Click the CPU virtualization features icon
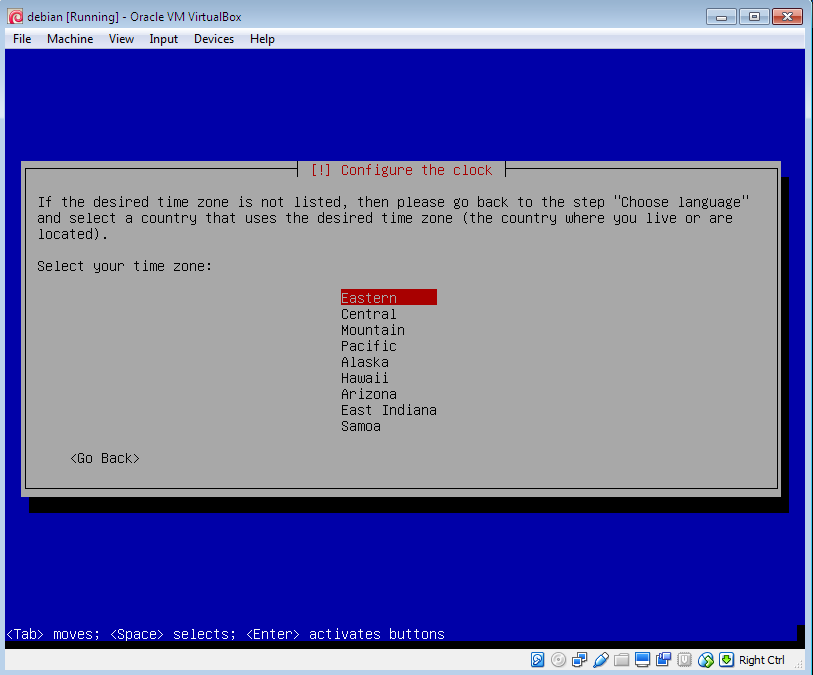Image resolution: width=813 pixels, height=675 pixels. tap(684, 659)
